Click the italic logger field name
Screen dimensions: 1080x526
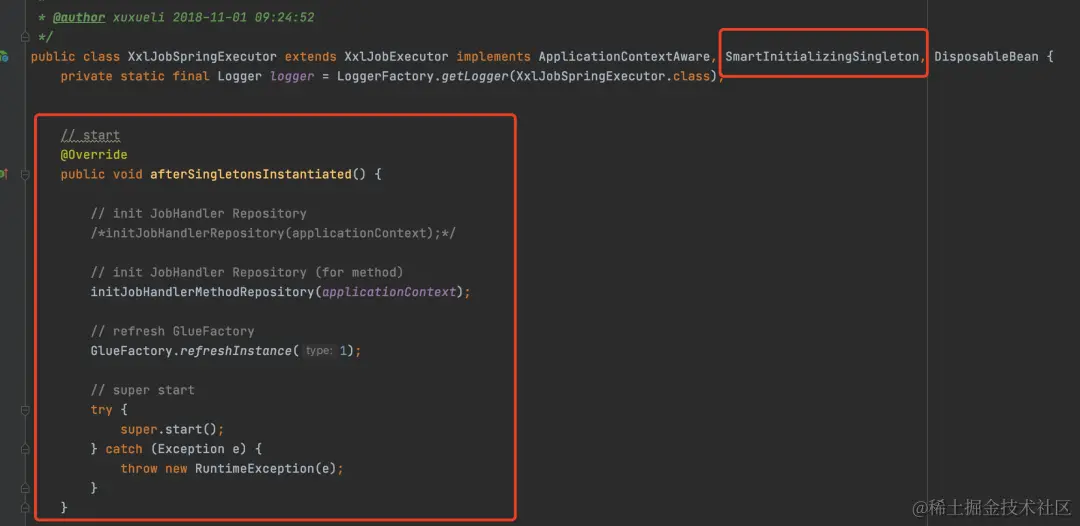click(x=292, y=76)
